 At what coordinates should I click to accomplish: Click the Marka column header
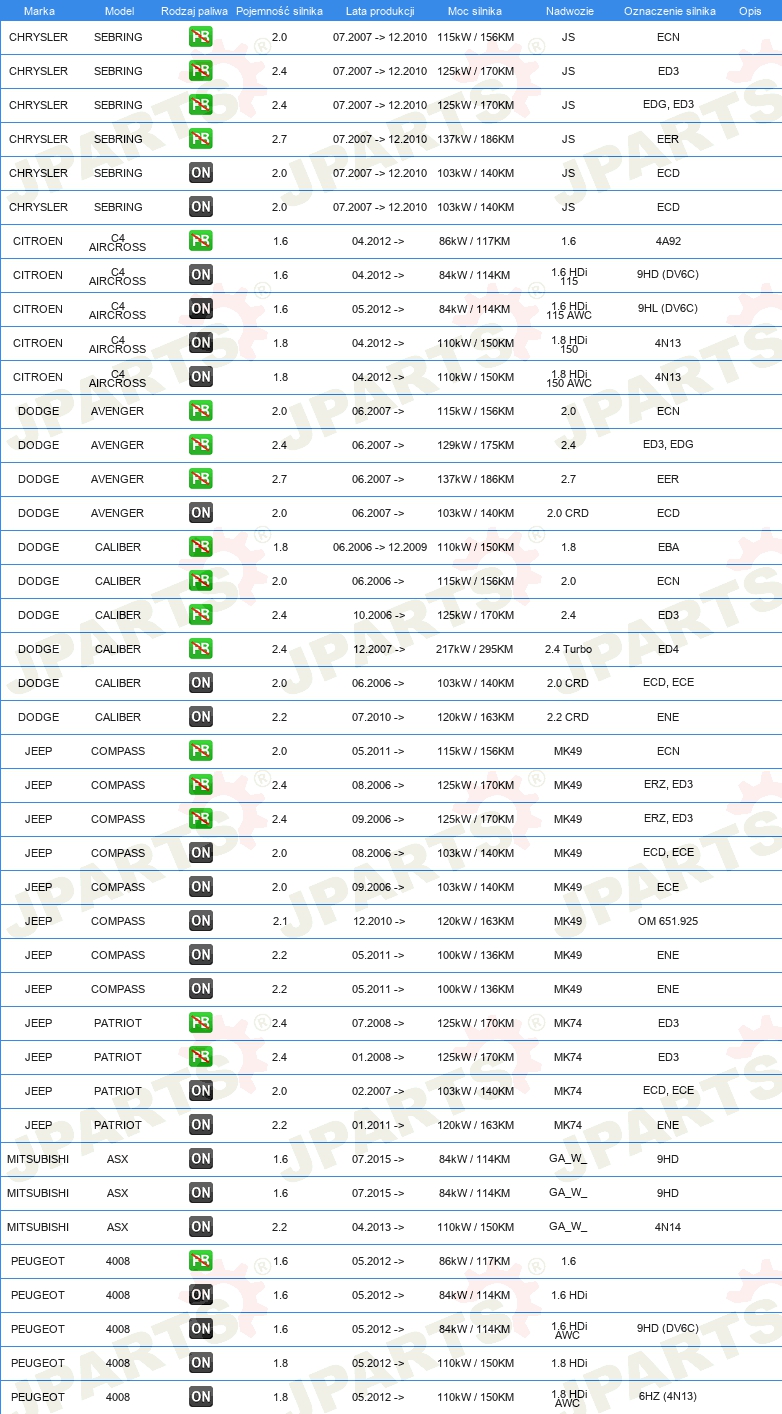pos(39,11)
